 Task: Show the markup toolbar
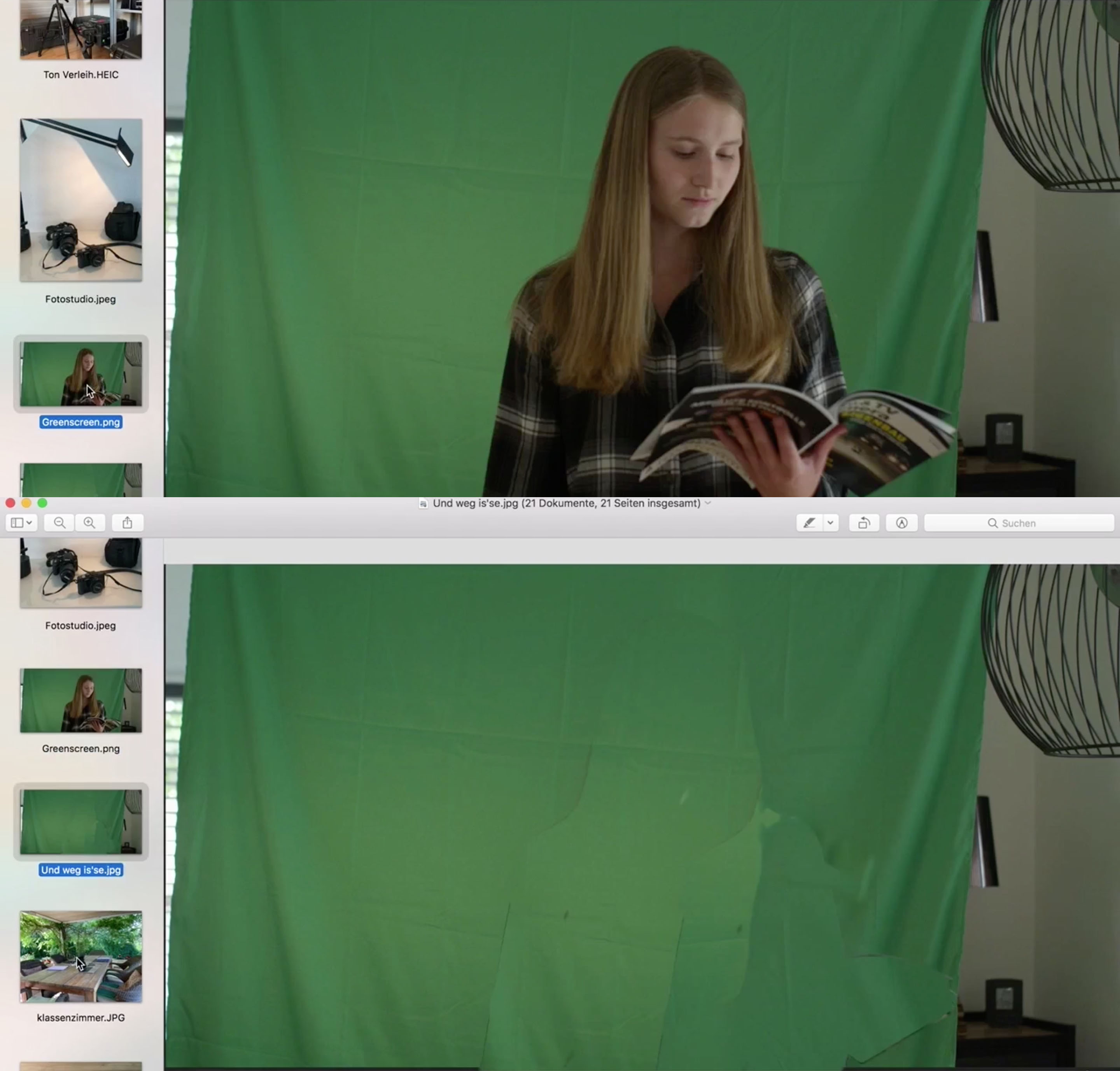click(901, 523)
